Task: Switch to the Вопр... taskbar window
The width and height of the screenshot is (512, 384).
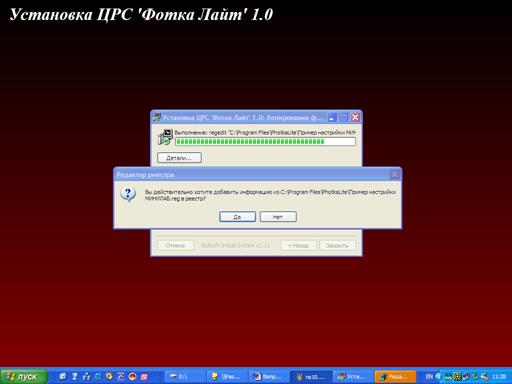Action: tap(268, 377)
